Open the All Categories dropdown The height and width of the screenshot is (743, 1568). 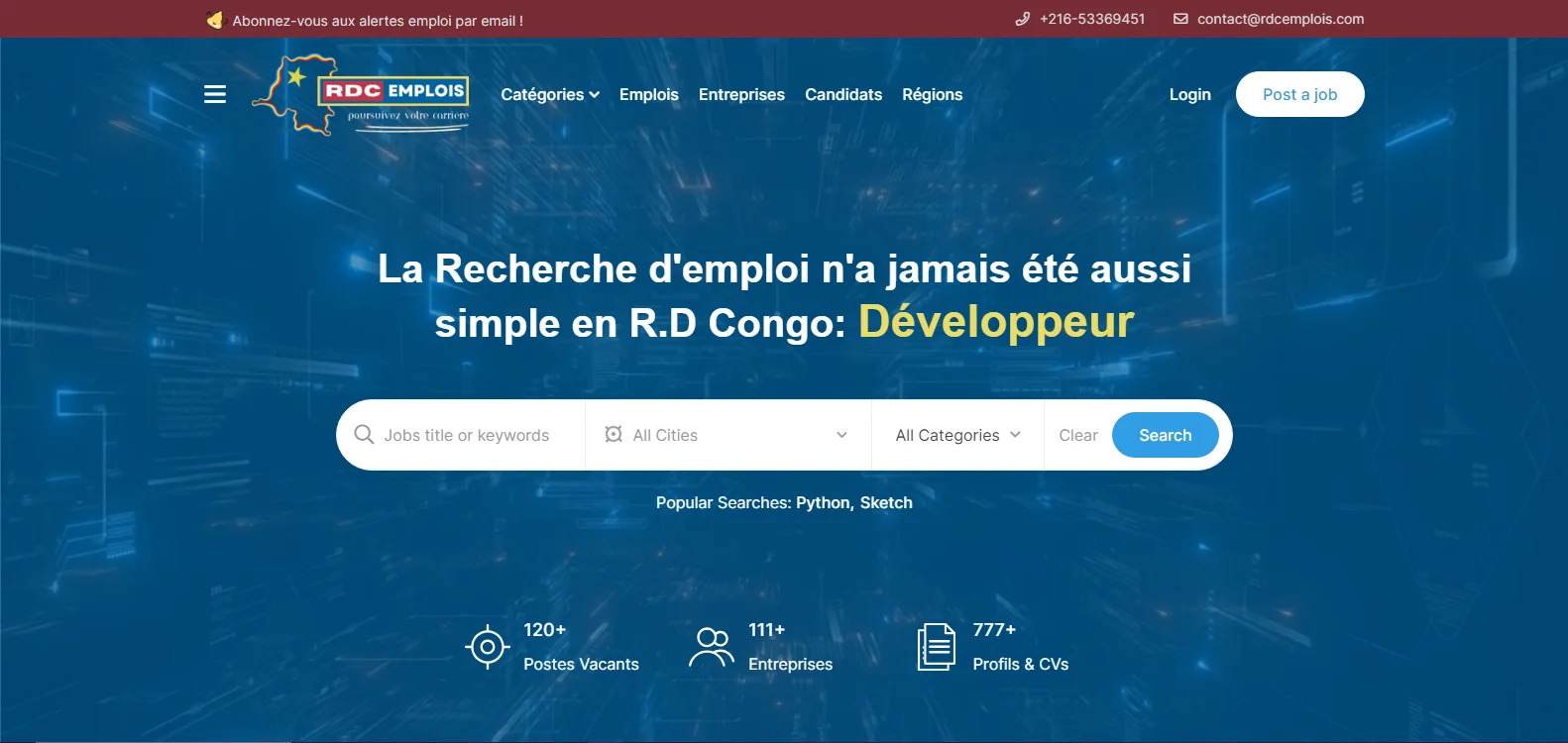957,435
